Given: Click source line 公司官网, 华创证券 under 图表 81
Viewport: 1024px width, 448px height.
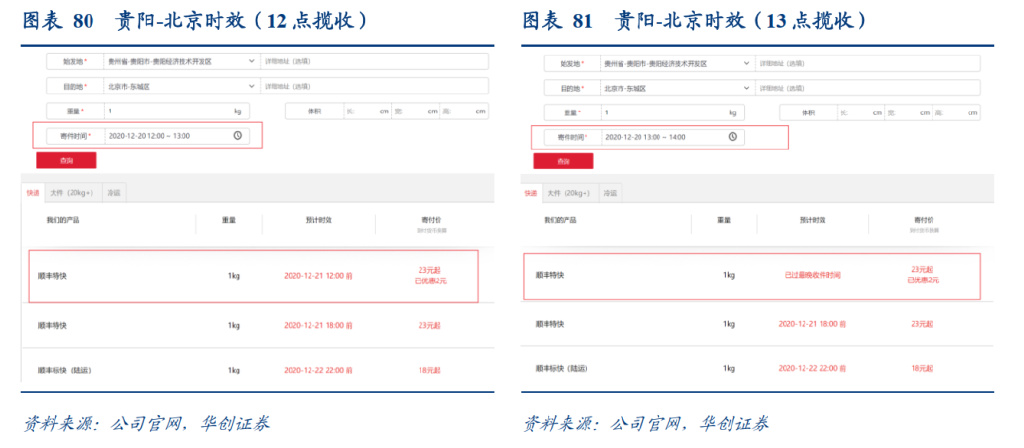Looking at the screenshot, I should click(x=646, y=424).
